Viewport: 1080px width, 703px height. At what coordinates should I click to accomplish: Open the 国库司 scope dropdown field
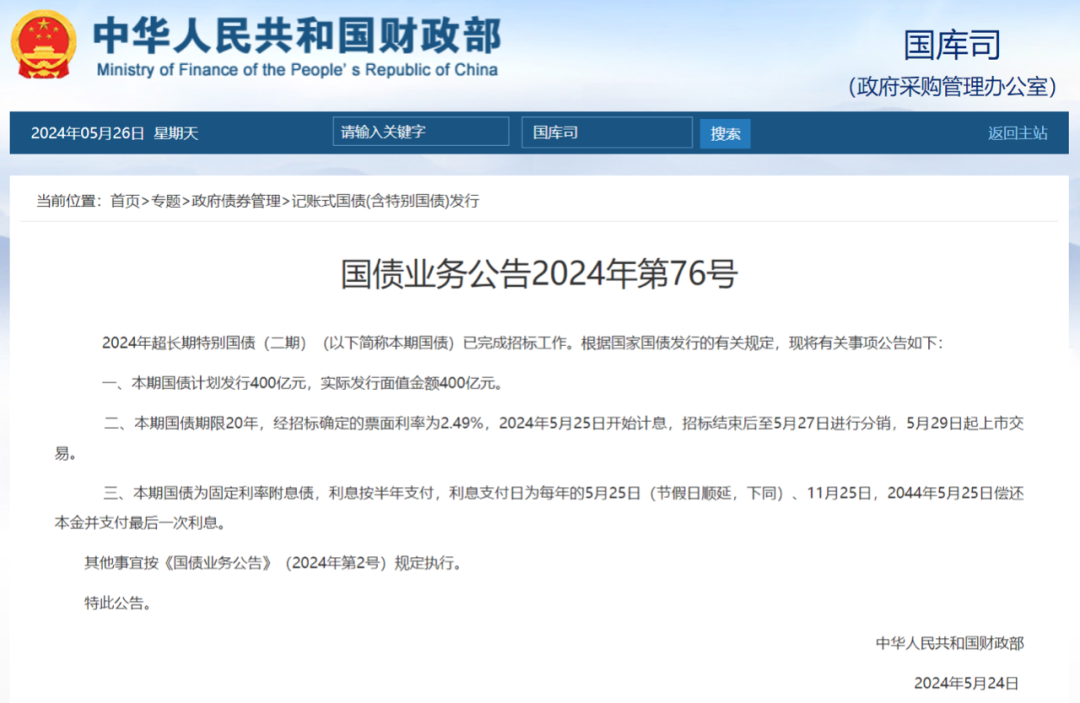click(607, 132)
